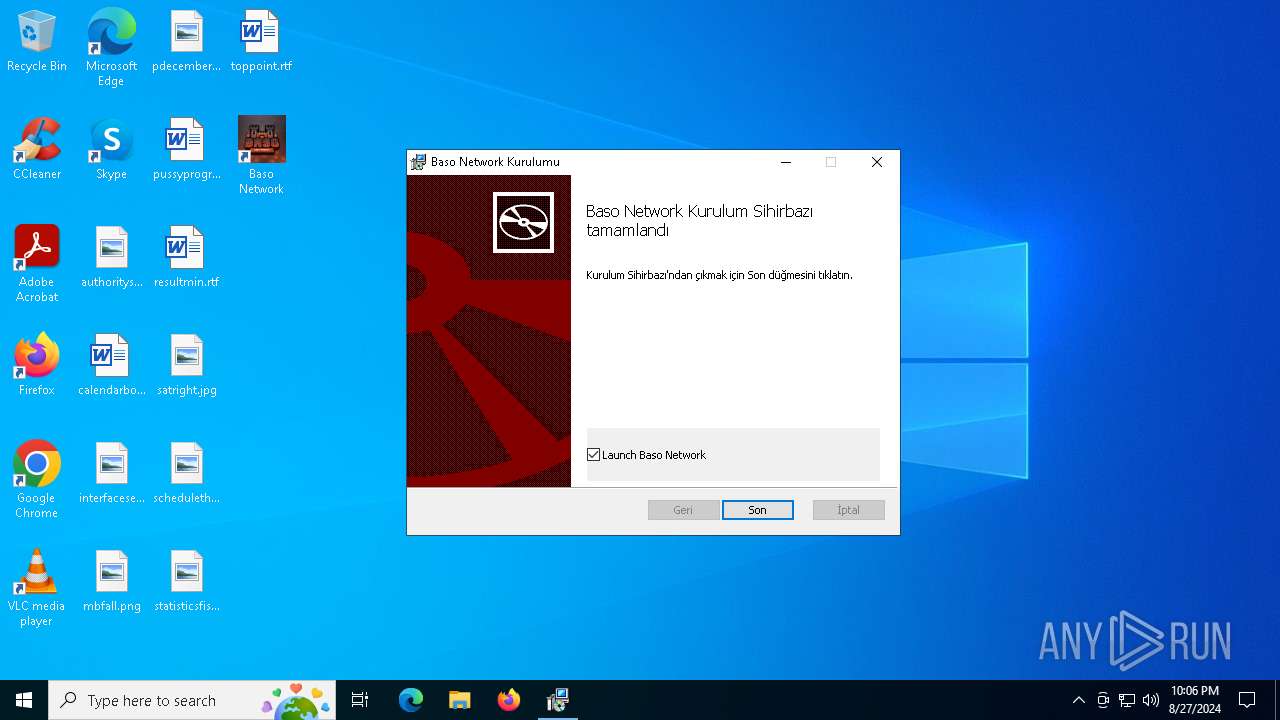Select the VLC media player shortcut
The height and width of the screenshot is (720, 1280).
click(x=37, y=588)
